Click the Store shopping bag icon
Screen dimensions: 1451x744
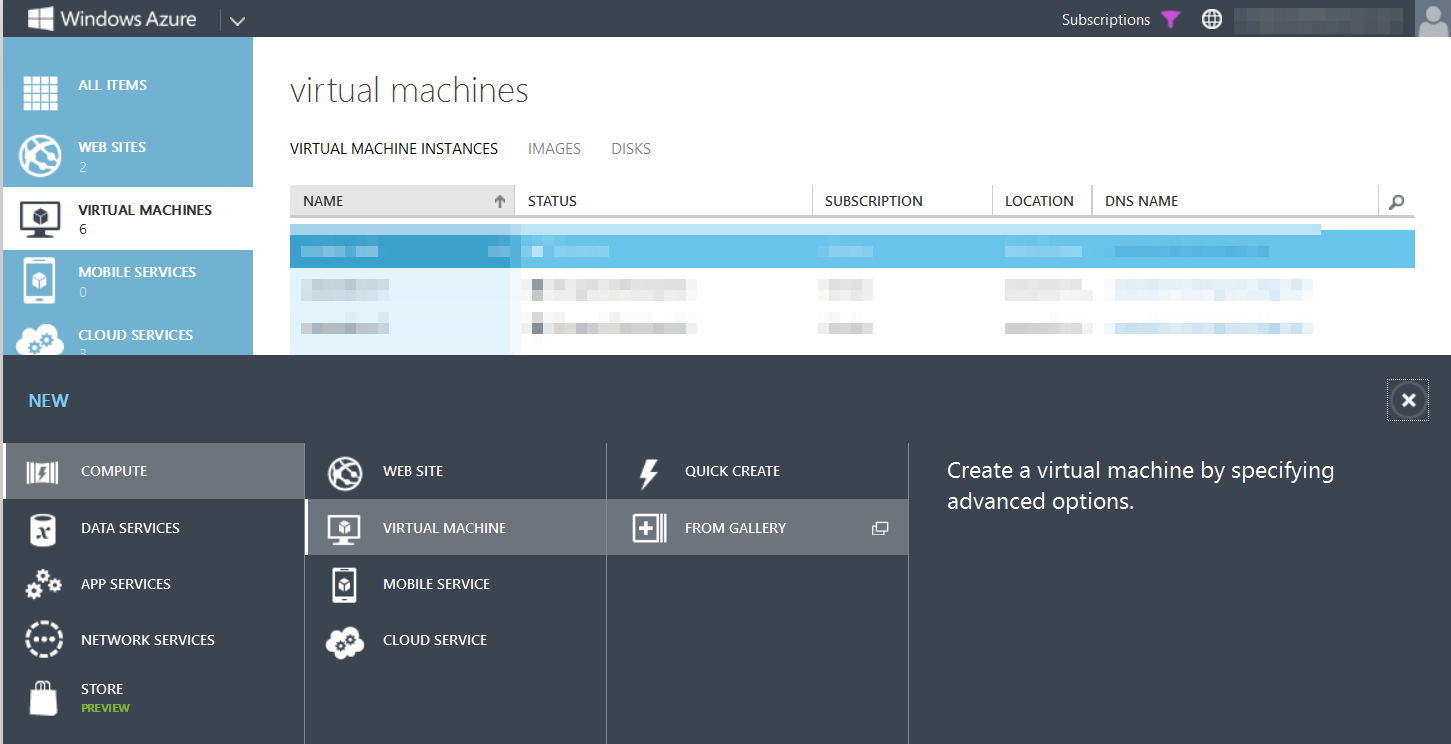click(43, 698)
